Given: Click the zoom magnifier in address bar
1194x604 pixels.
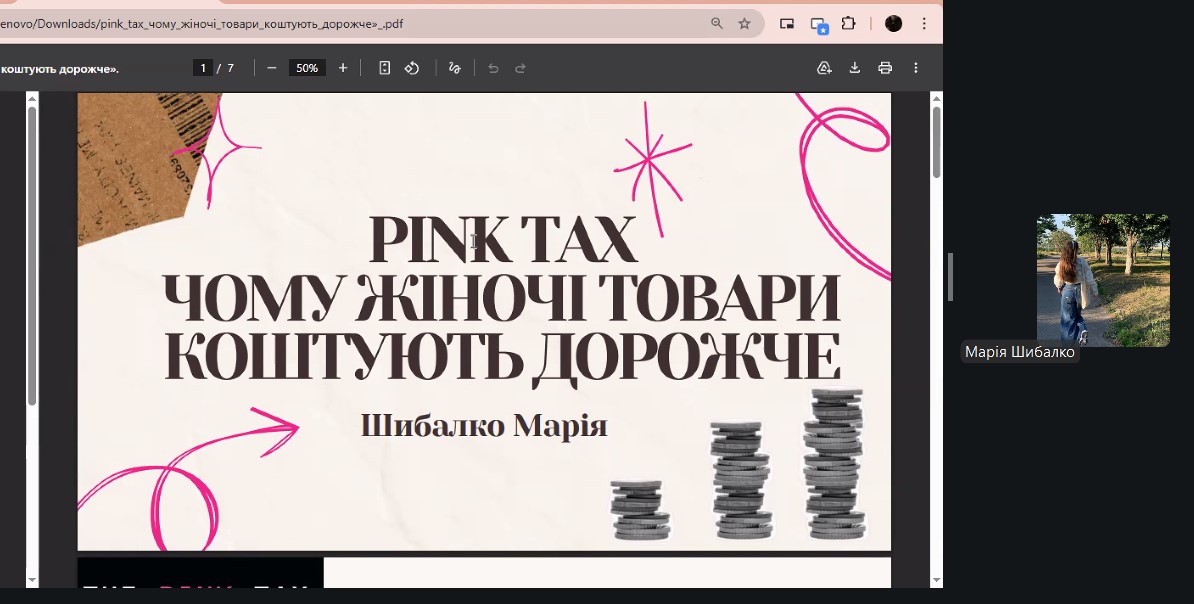Looking at the screenshot, I should pyautogui.click(x=716, y=23).
